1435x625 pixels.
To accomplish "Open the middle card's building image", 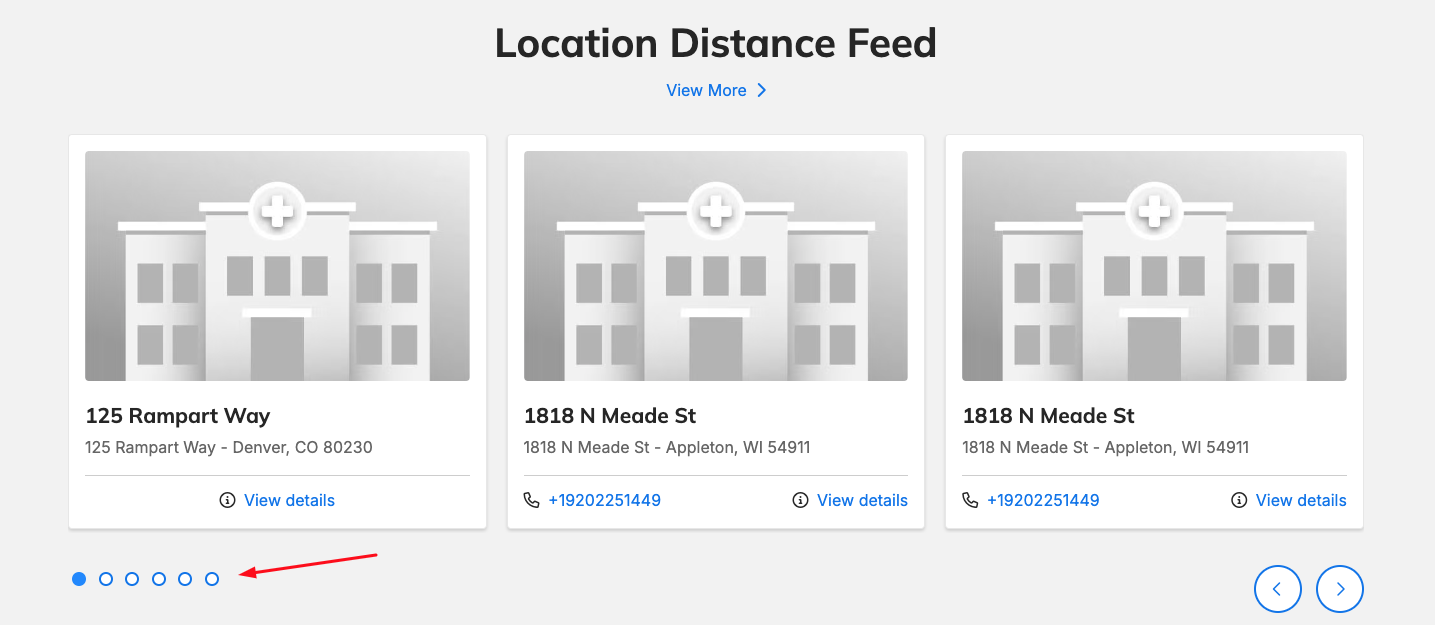I will tap(716, 266).
